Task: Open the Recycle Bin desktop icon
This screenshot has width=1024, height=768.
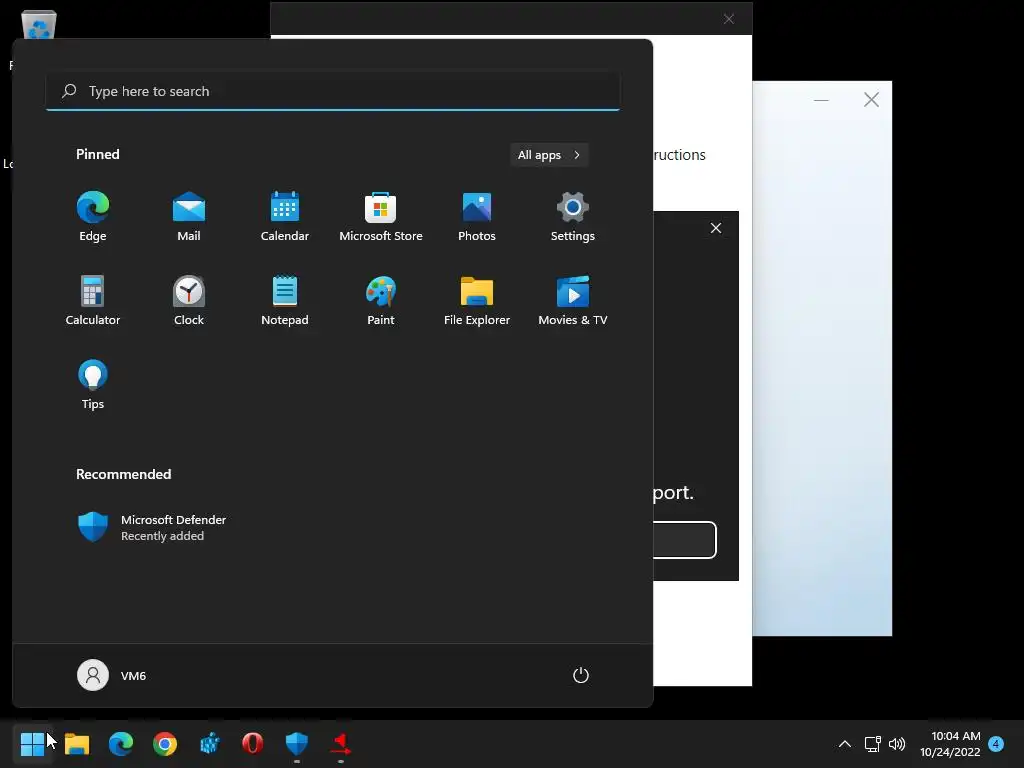Action: point(39,26)
